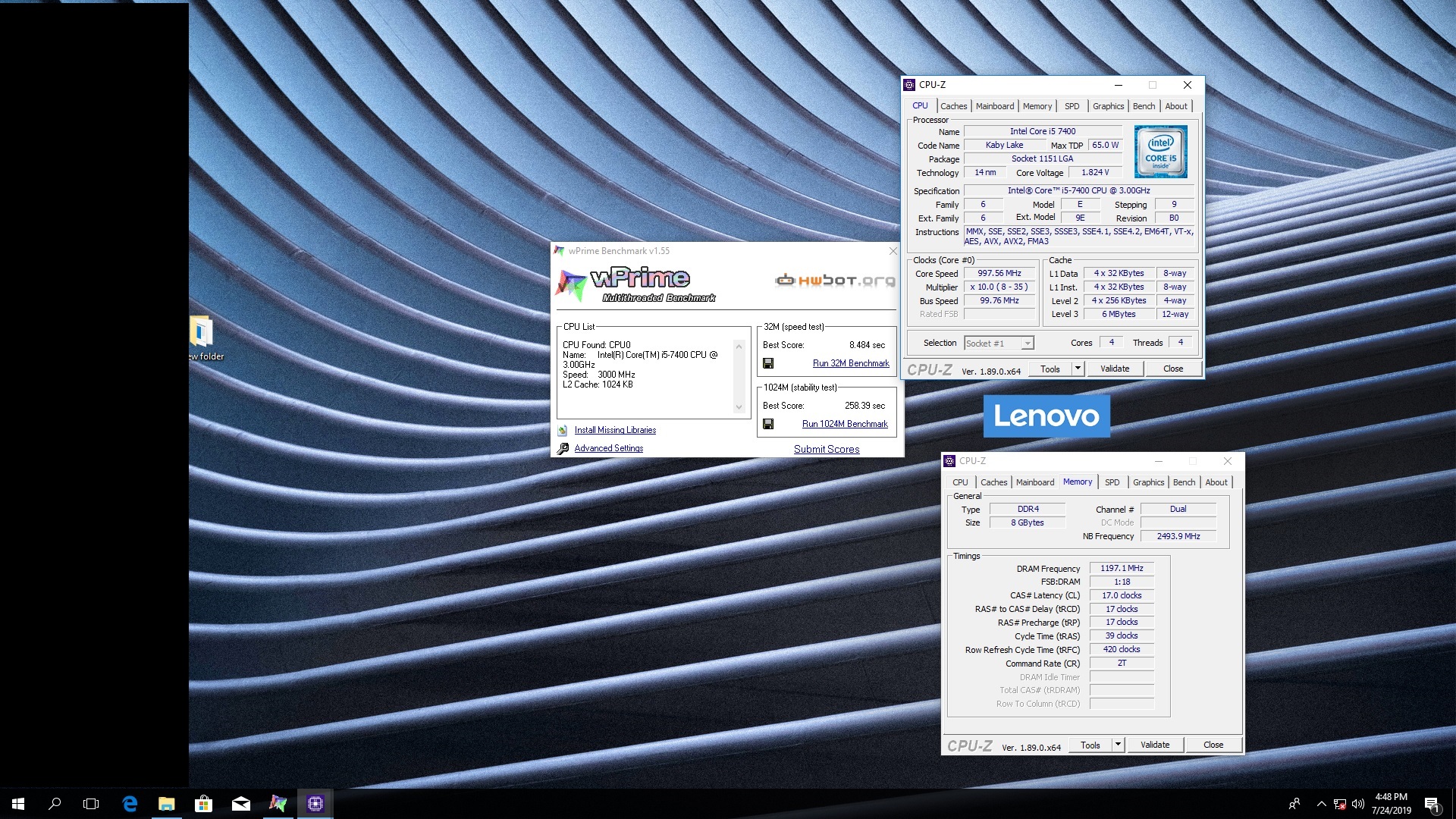Select Graphics tab in upper CPU-Z
Screen dimensions: 1456x819
click(1109, 106)
